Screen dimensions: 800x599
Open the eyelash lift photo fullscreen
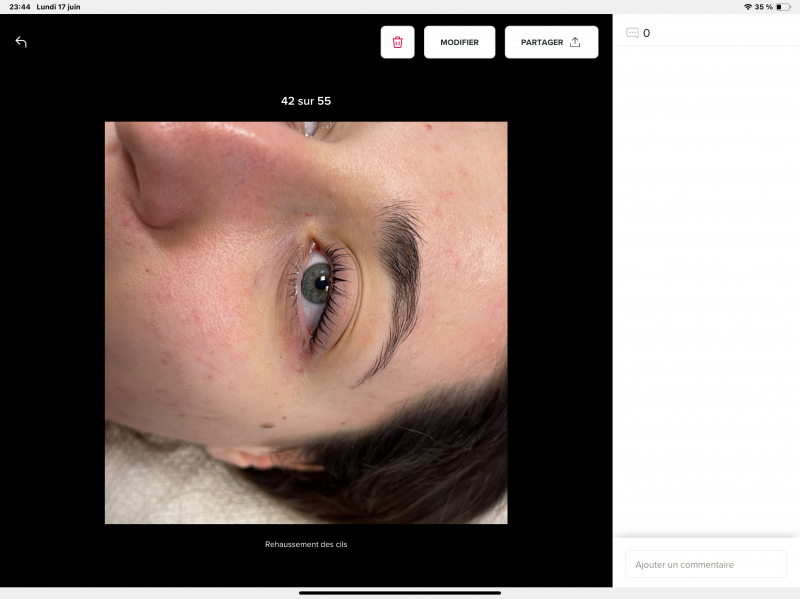tap(306, 323)
